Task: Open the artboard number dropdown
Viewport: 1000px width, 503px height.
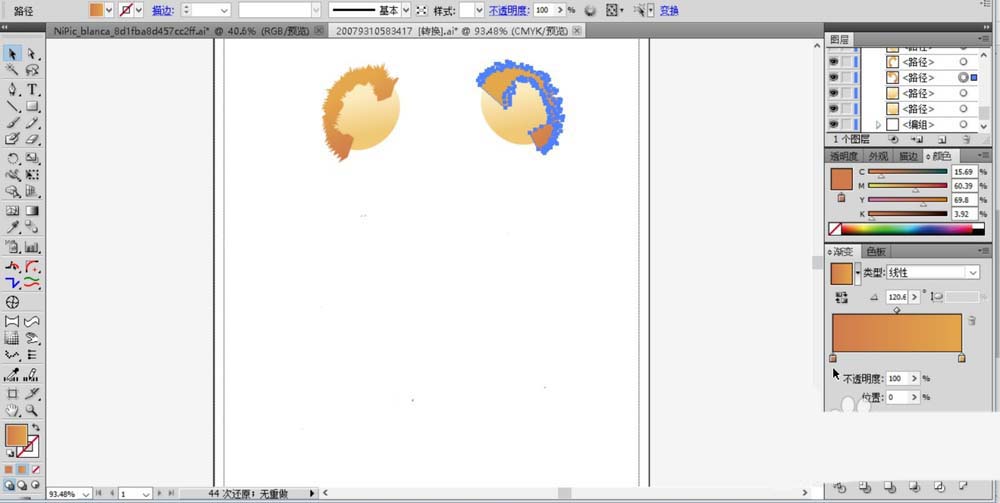Action: 145,493
